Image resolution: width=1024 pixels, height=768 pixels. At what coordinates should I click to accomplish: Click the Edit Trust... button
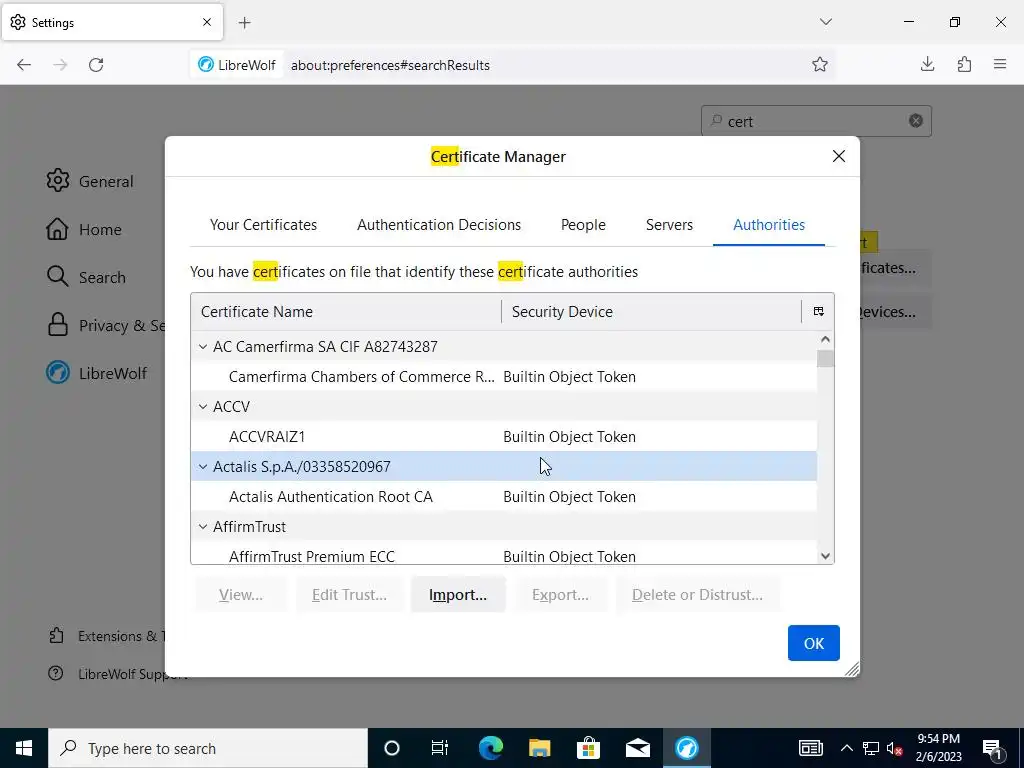349,594
